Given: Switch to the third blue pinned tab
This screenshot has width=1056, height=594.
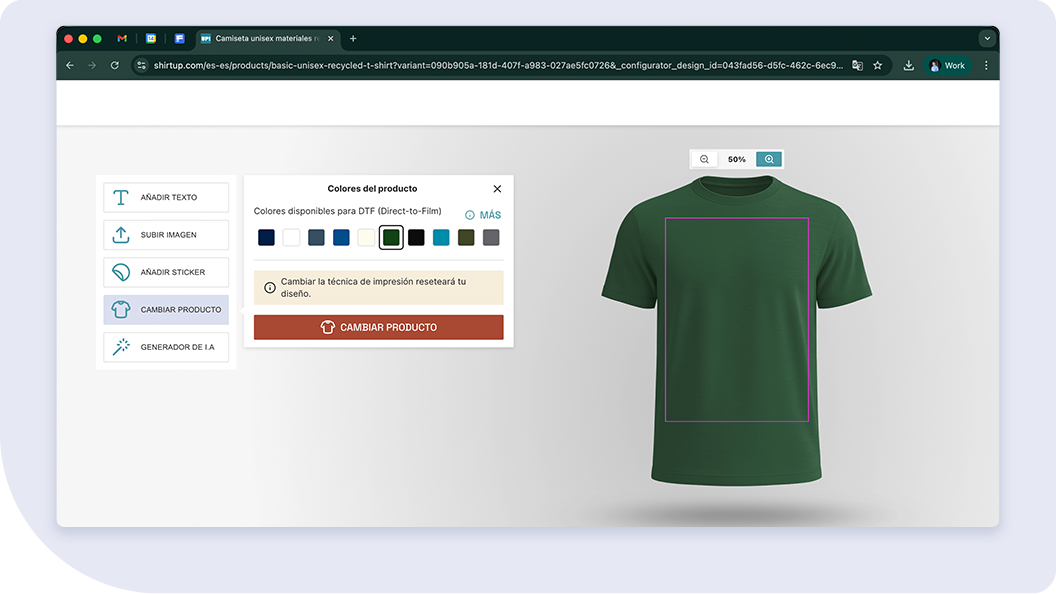Looking at the screenshot, I should tap(179, 38).
